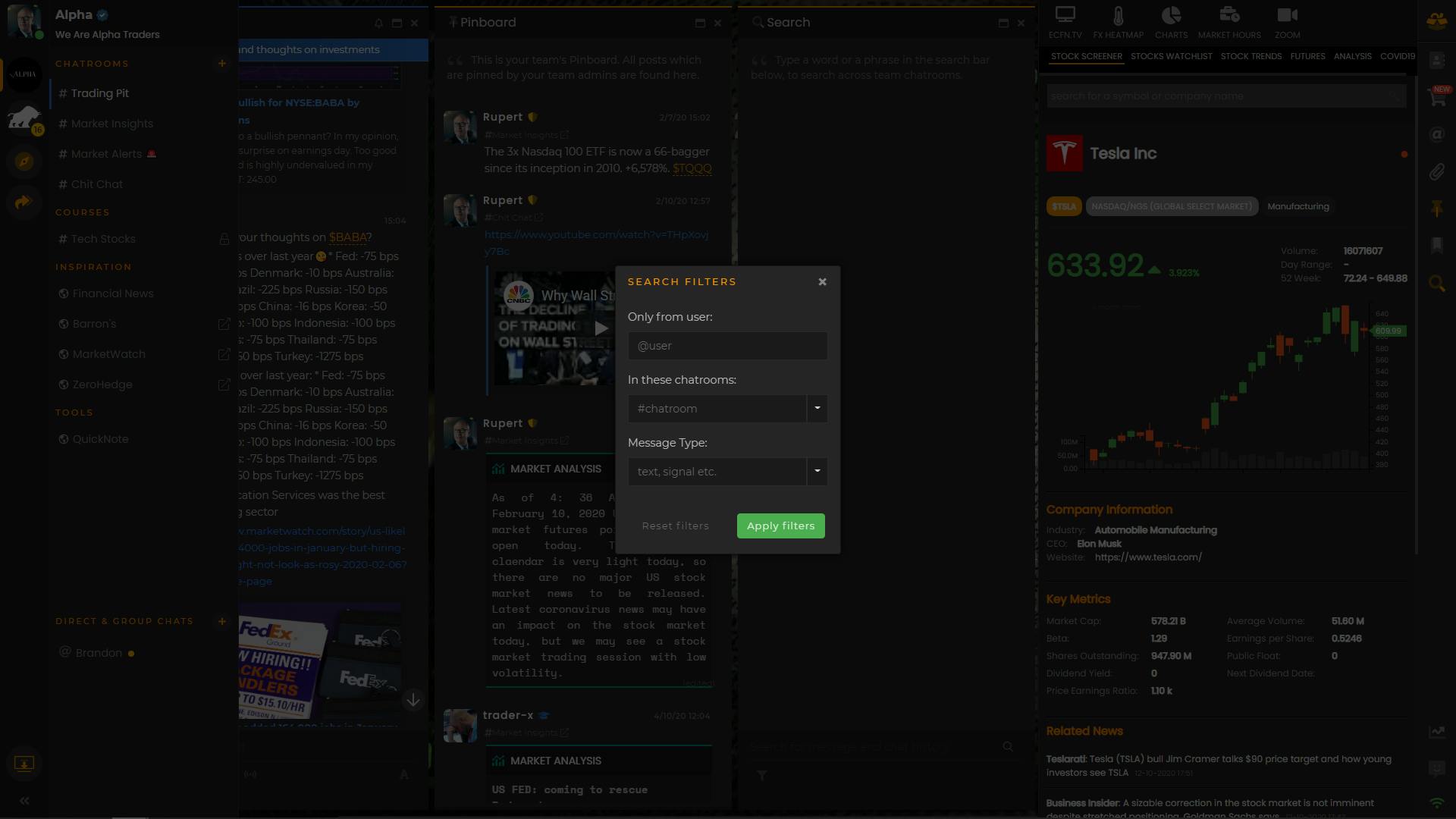The width and height of the screenshot is (1456, 819).
Task: Click the 'Only from user' input field
Action: [727, 346]
